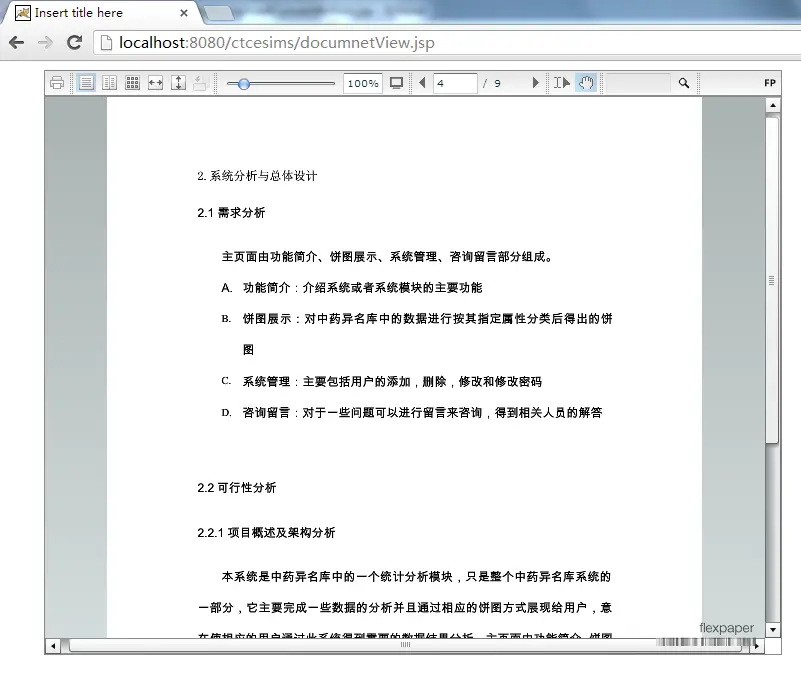Screen dimensions: 801x696
Task: Click the vertical scrollbar thumb
Action: [772, 280]
